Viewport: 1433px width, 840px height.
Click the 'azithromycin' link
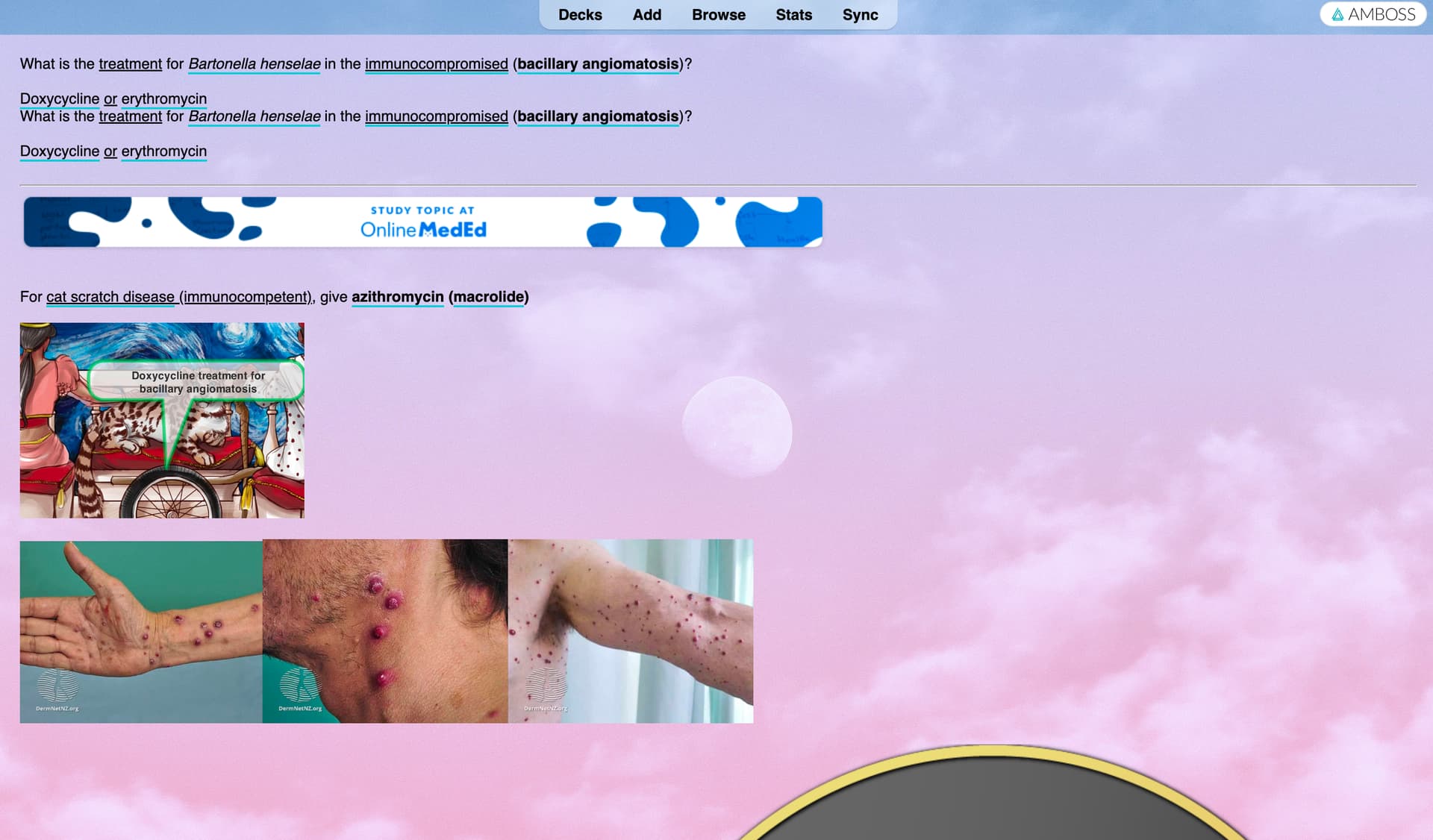[x=397, y=297]
